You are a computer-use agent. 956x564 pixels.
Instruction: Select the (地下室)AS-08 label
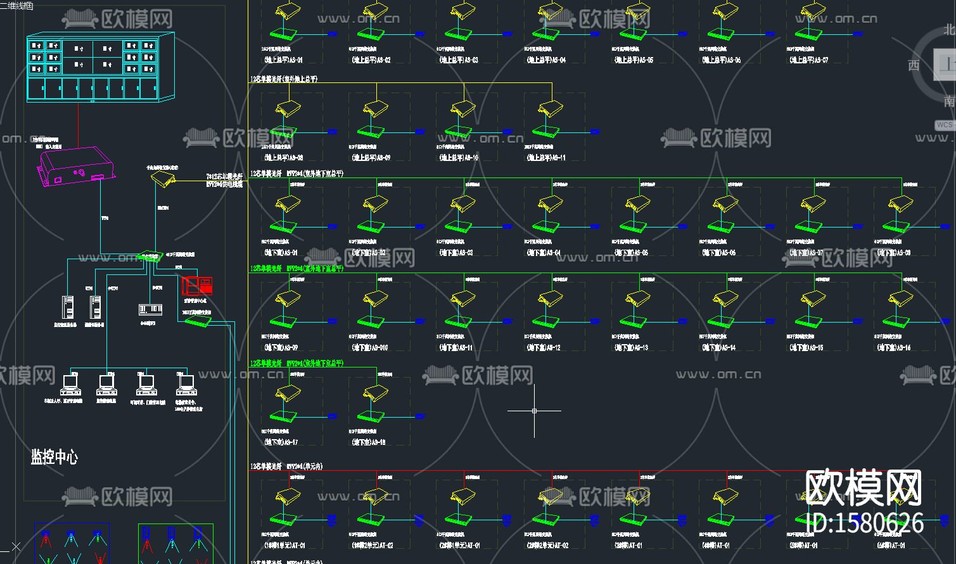tap(893, 252)
